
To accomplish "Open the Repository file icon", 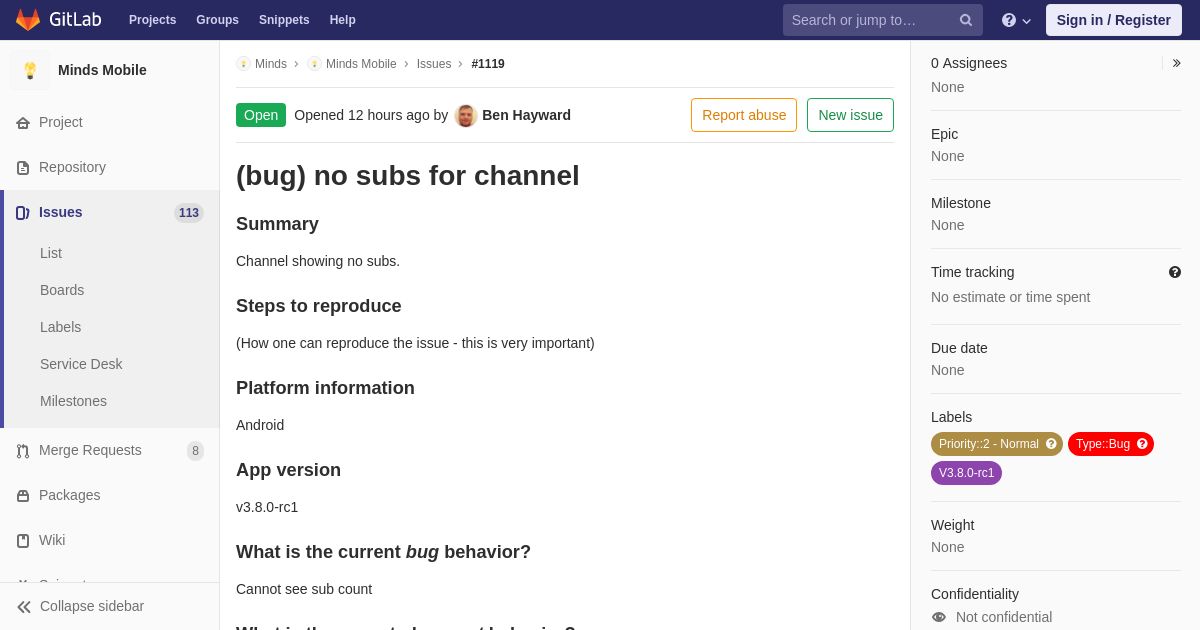I will [x=23, y=168].
